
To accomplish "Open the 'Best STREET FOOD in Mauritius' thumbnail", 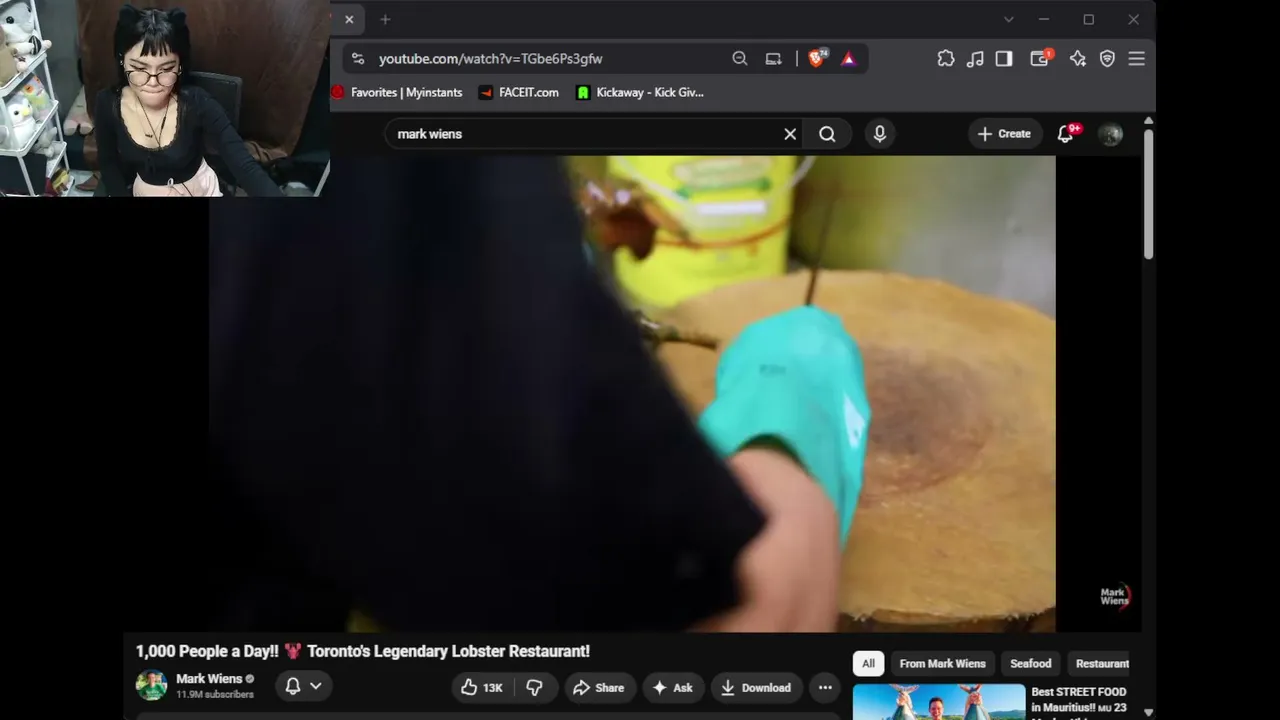I will click(939, 701).
